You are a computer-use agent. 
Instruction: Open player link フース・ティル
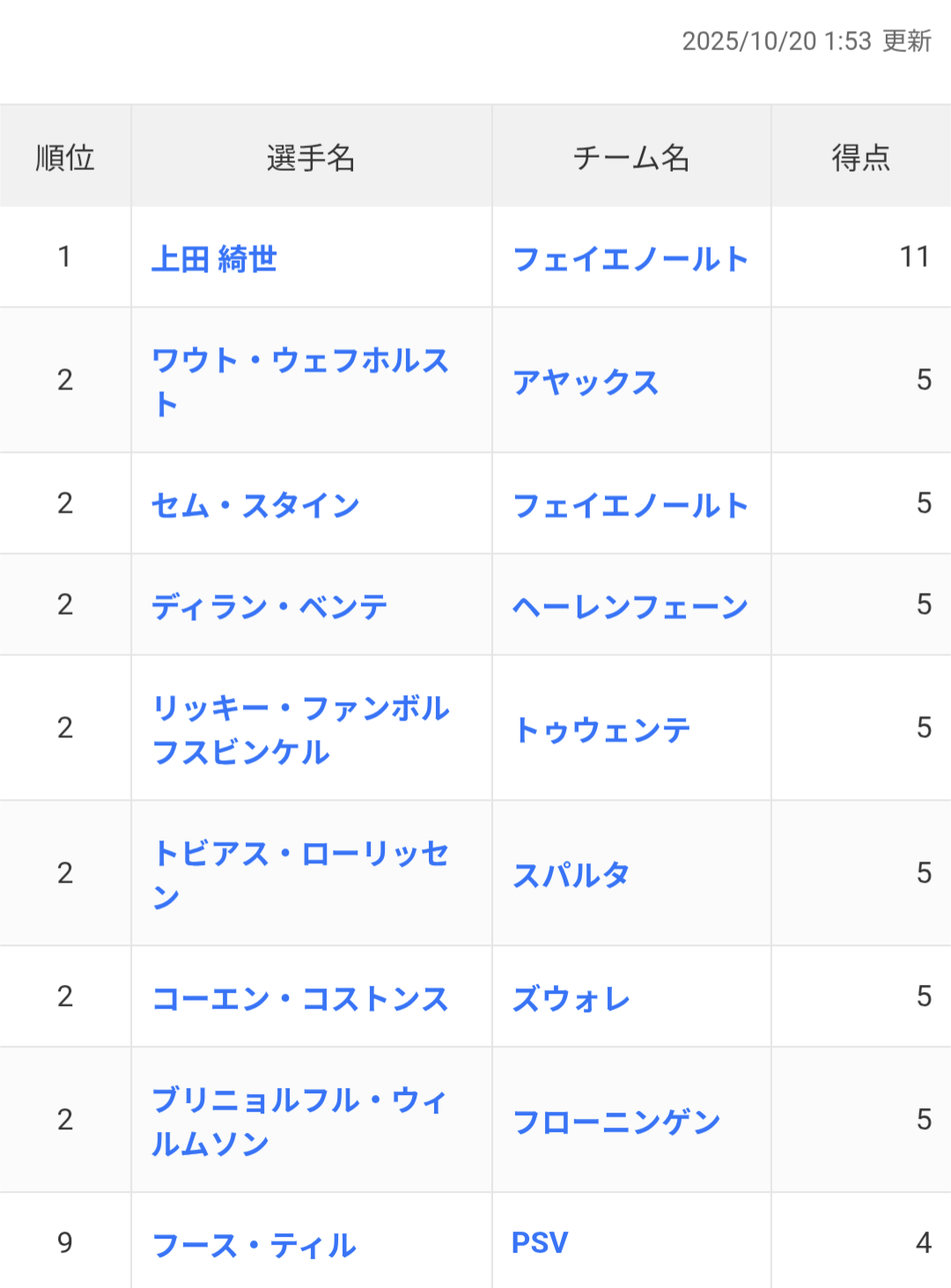coord(254,1246)
